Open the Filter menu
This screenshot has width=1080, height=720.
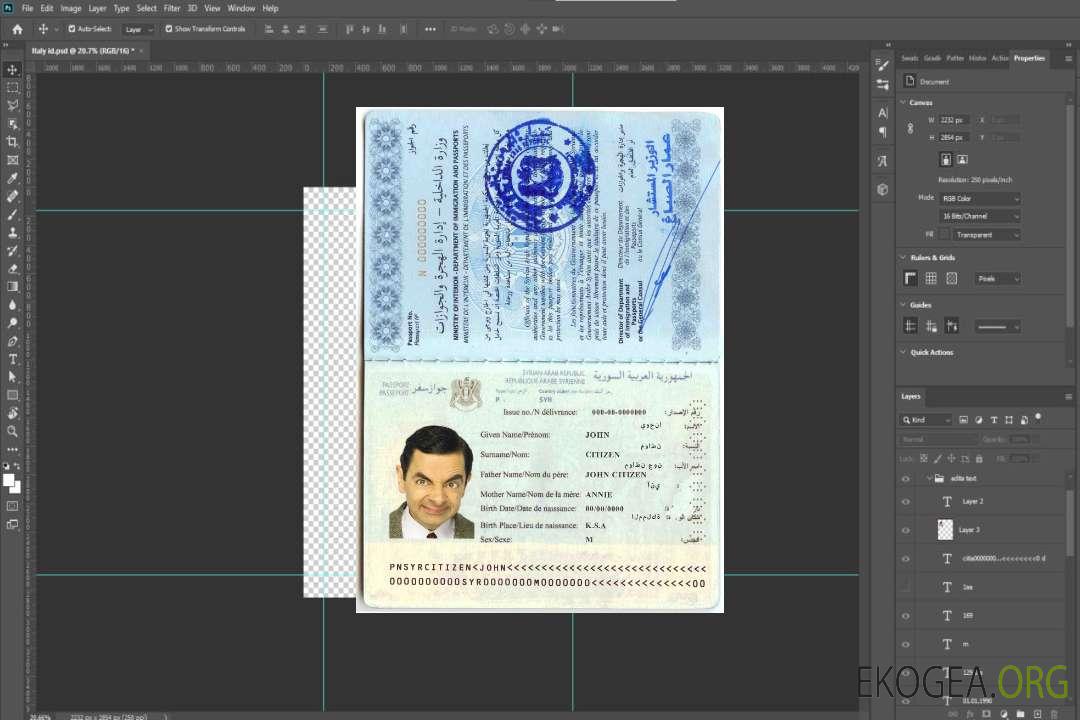[172, 8]
